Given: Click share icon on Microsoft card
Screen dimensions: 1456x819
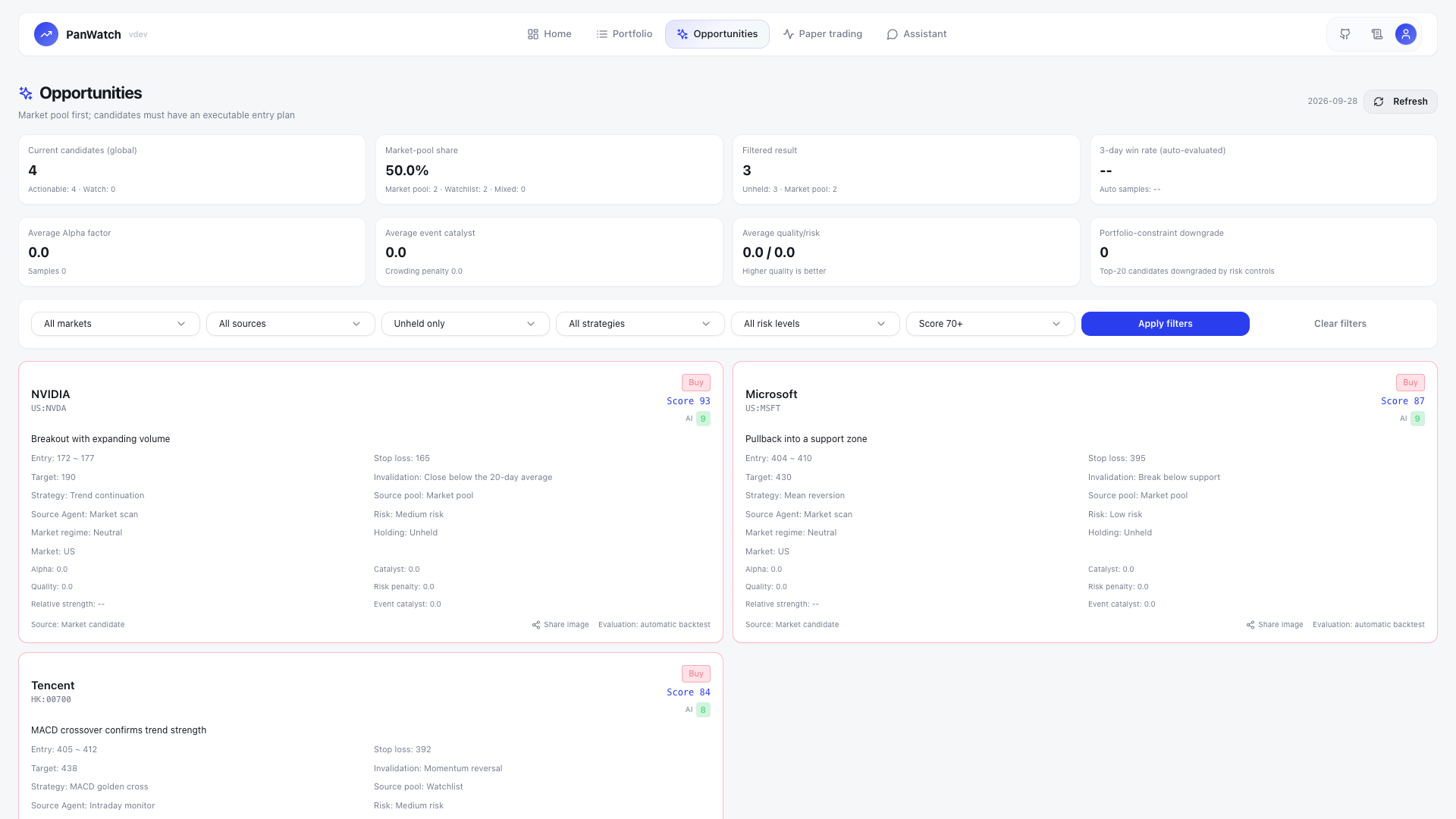Looking at the screenshot, I should coord(1250,625).
